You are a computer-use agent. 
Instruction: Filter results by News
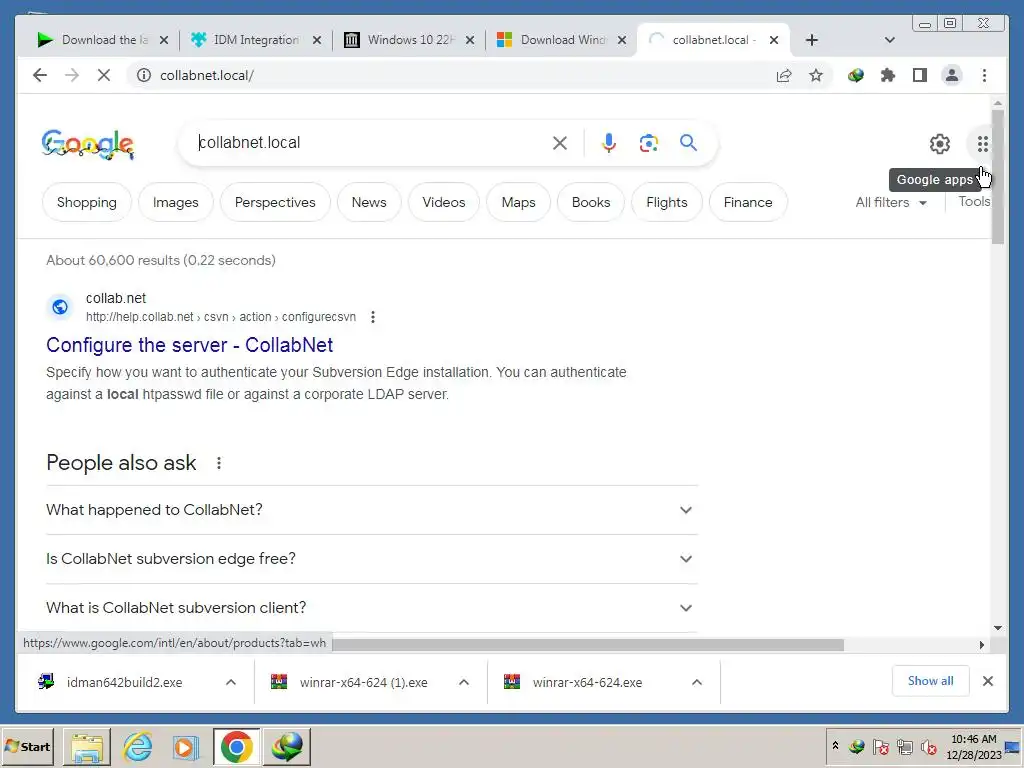tap(369, 202)
